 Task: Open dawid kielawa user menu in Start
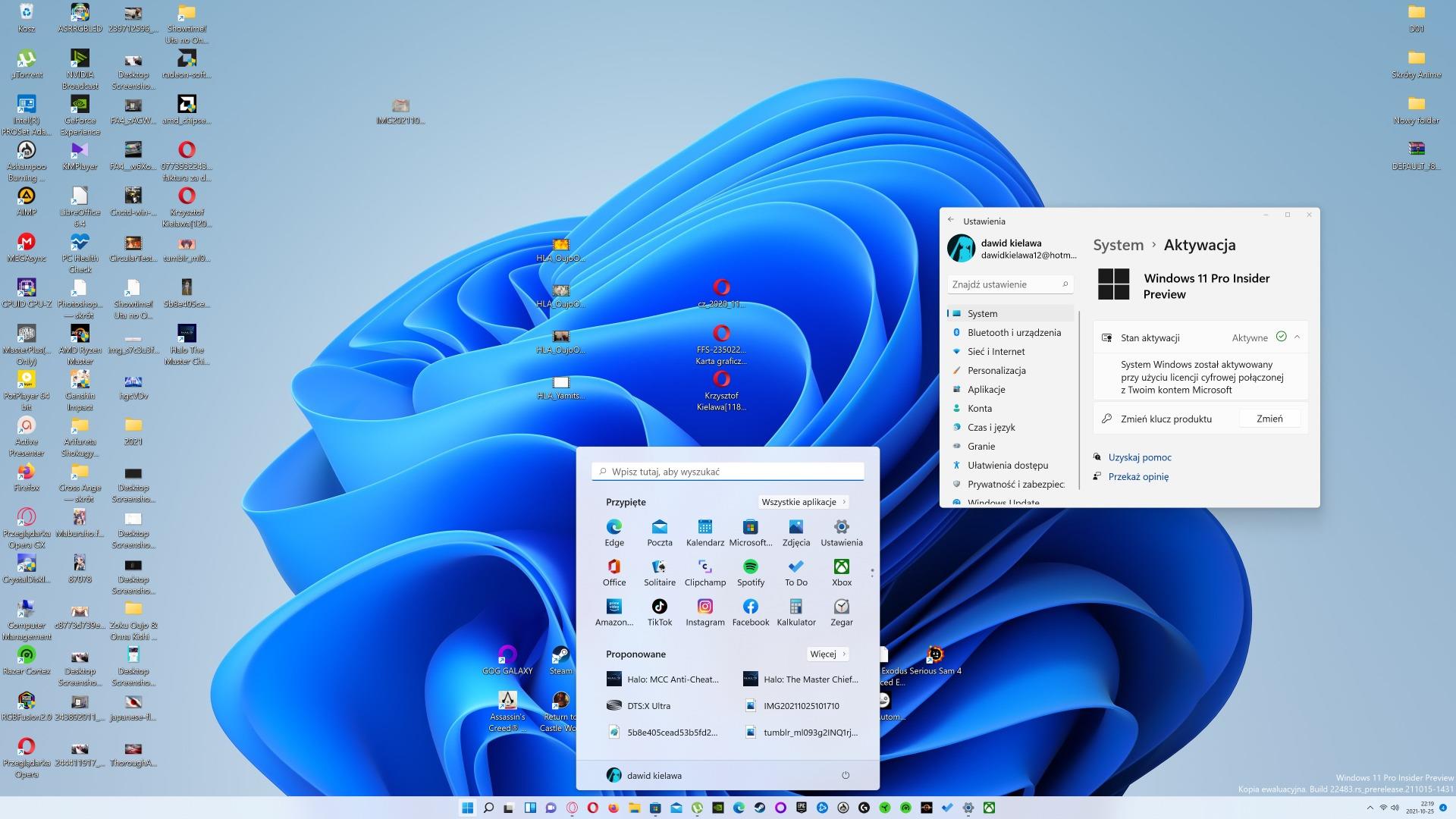click(x=644, y=775)
